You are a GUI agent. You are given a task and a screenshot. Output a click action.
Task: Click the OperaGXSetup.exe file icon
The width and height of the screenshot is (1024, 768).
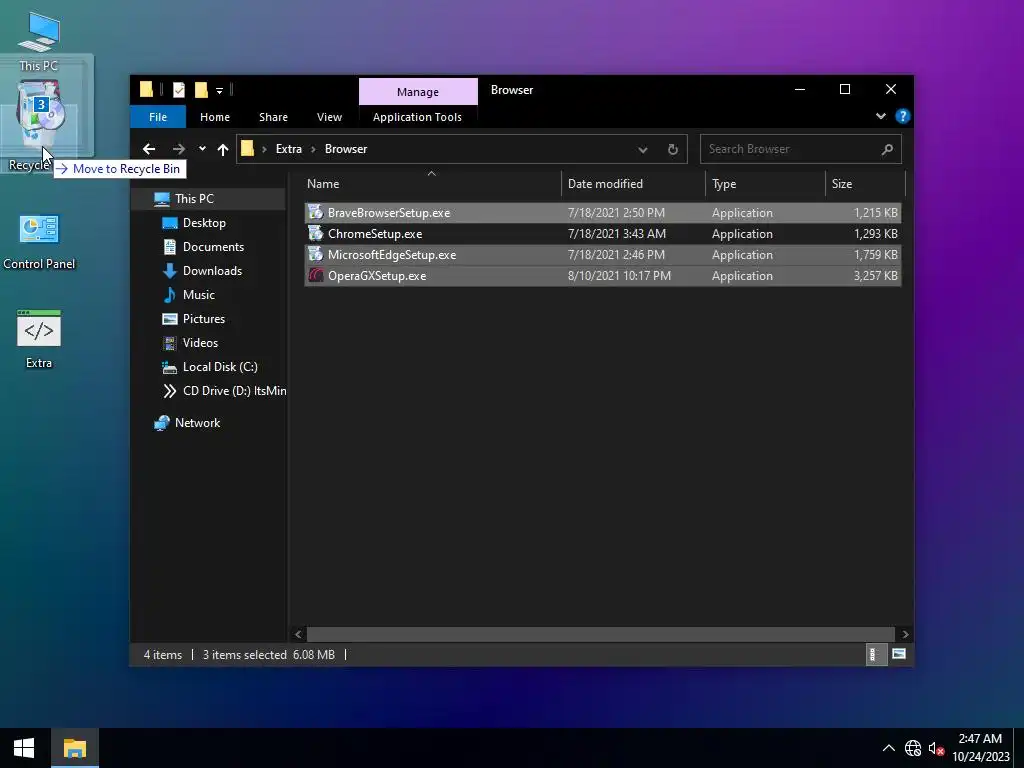pyautogui.click(x=315, y=275)
